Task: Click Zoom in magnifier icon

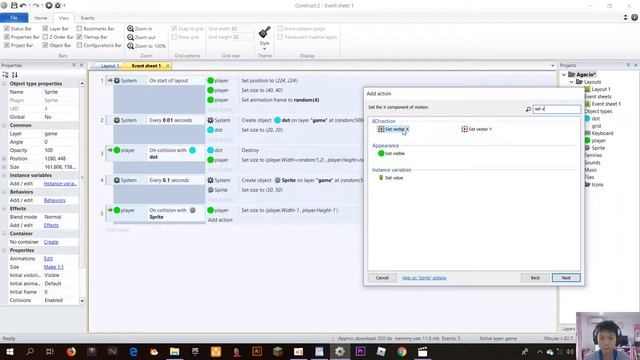Action: click(x=130, y=29)
